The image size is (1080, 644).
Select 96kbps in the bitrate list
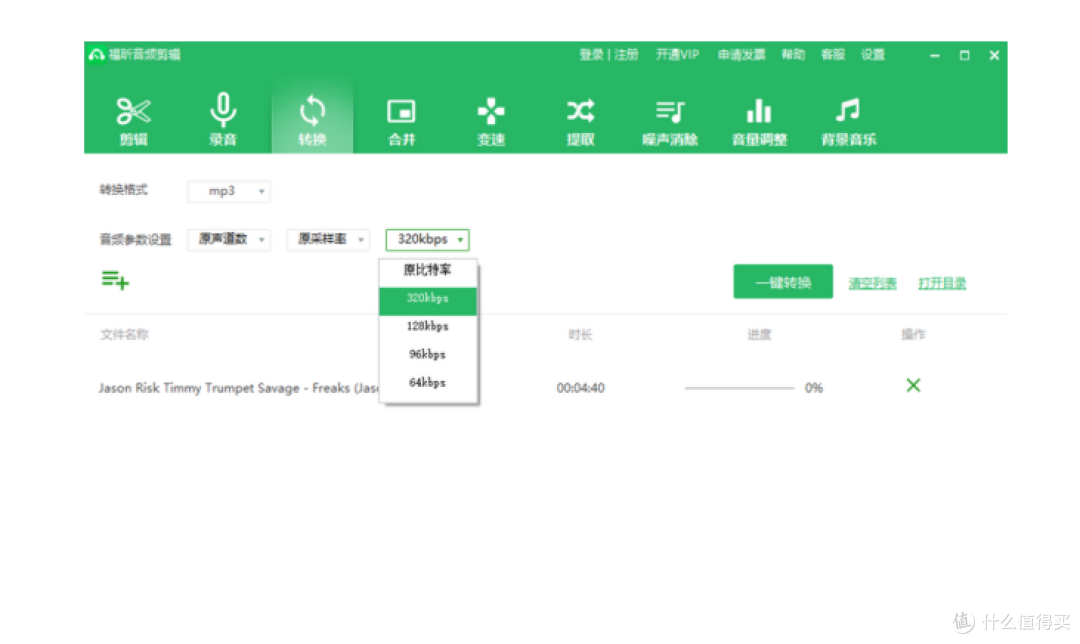coord(428,355)
